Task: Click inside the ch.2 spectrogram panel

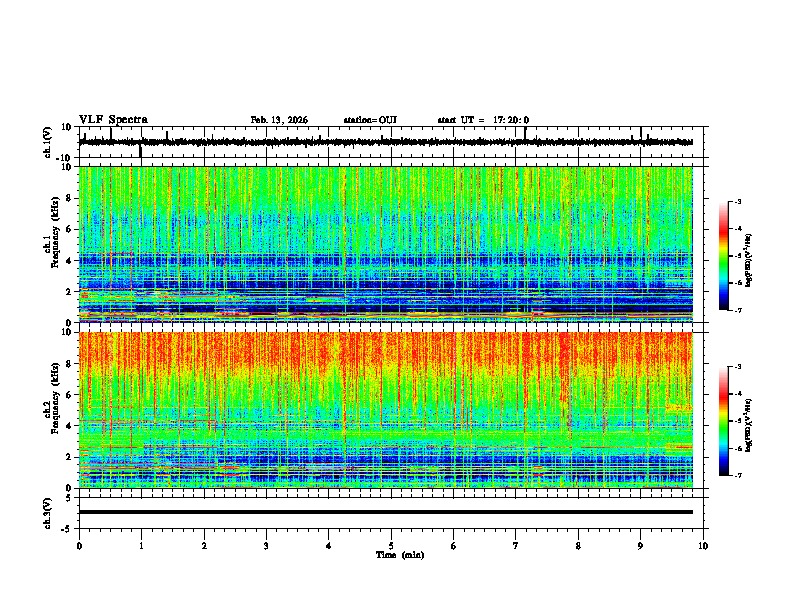Action: point(385,410)
